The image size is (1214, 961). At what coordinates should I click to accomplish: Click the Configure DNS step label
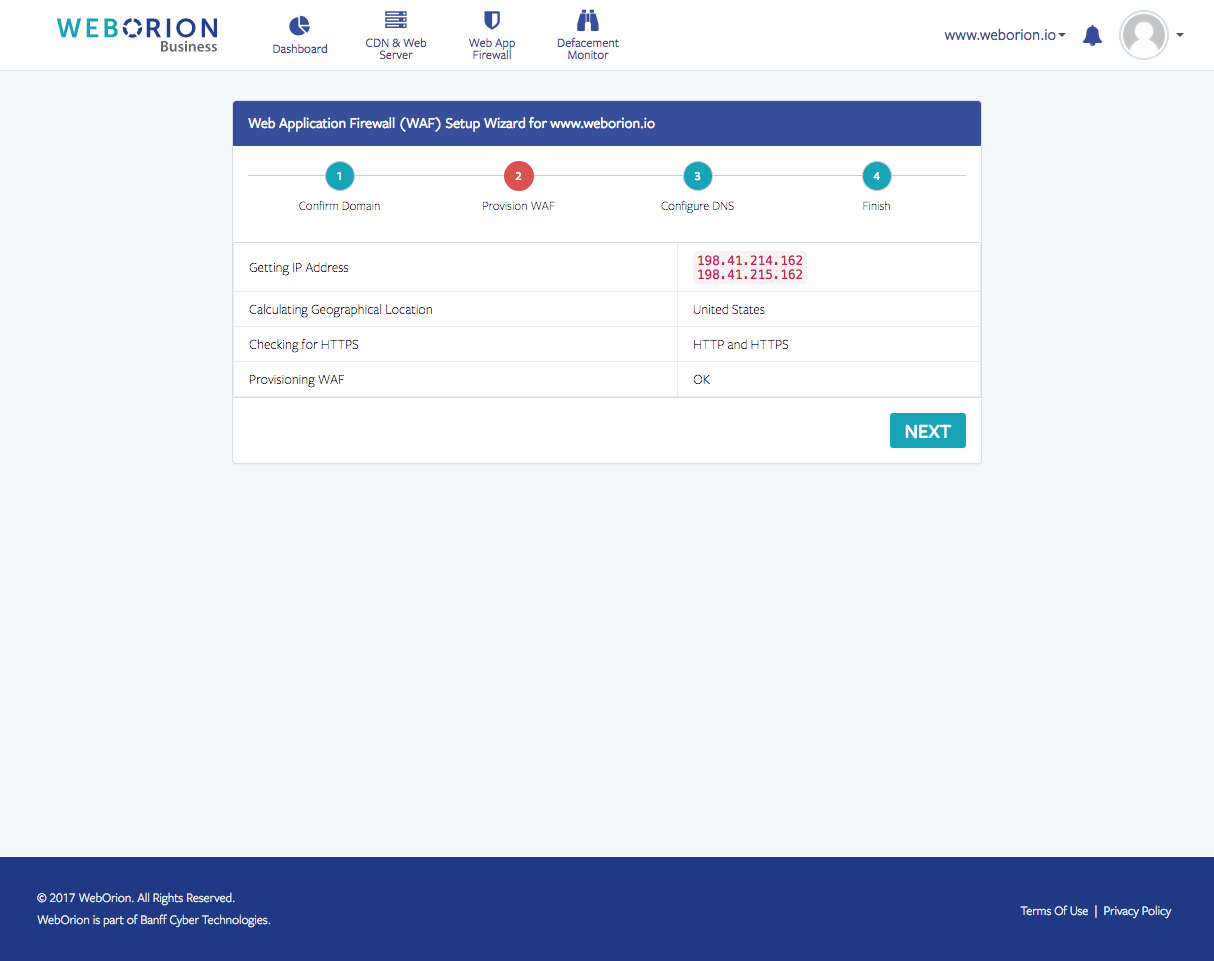(697, 206)
